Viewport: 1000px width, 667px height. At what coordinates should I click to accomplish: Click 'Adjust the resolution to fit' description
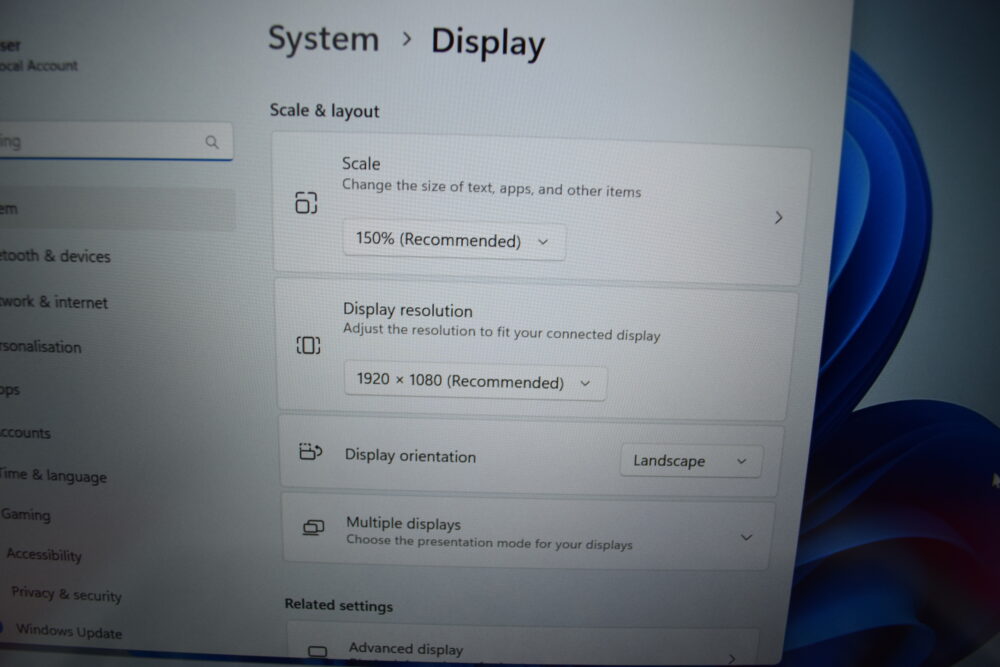pos(501,332)
